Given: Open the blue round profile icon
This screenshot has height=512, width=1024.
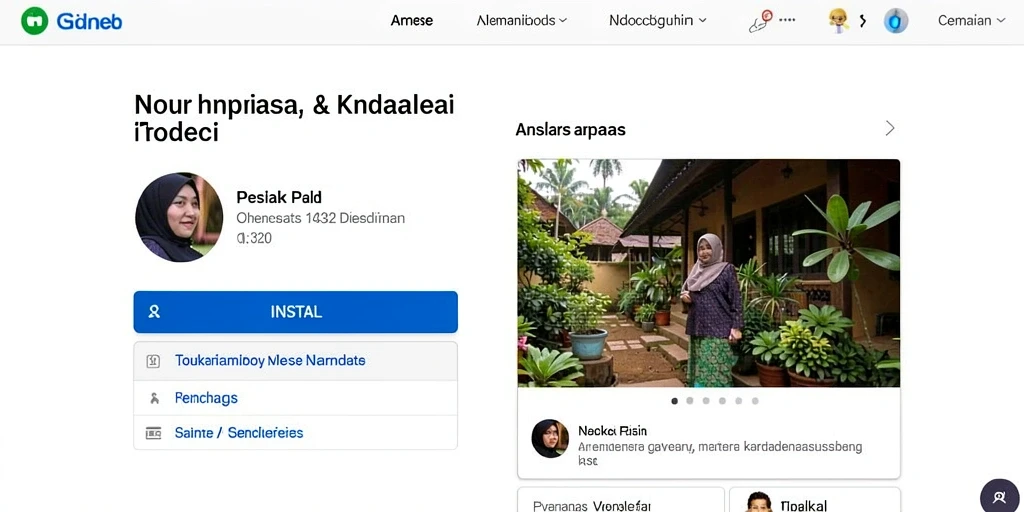Looking at the screenshot, I should click(896, 21).
